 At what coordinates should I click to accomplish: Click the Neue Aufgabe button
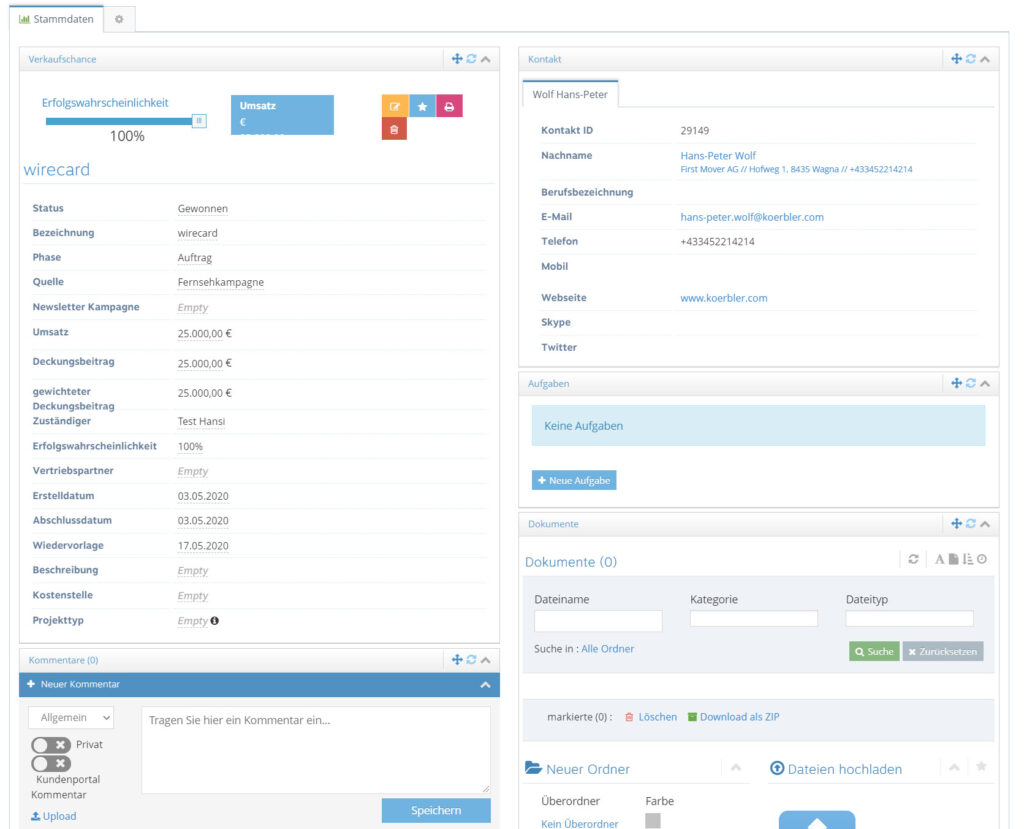574,480
